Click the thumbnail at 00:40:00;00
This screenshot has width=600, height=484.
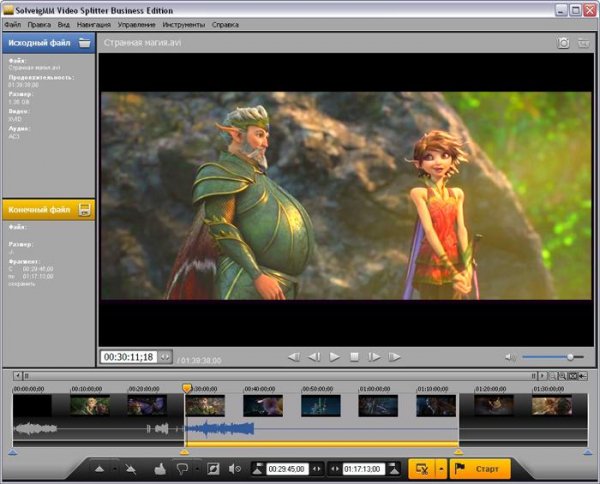(x=263, y=406)
